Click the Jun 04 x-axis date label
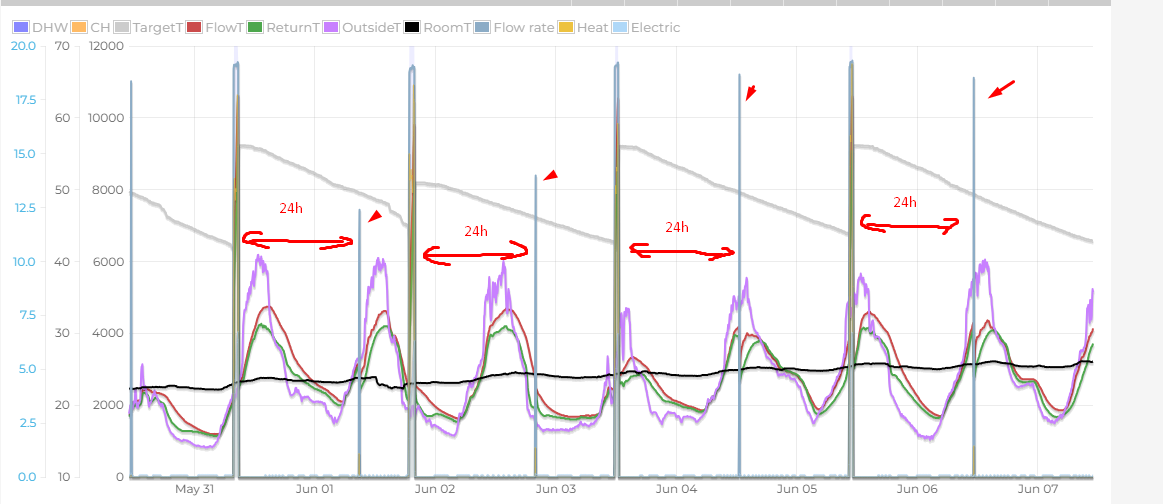 tap(677, 490)
